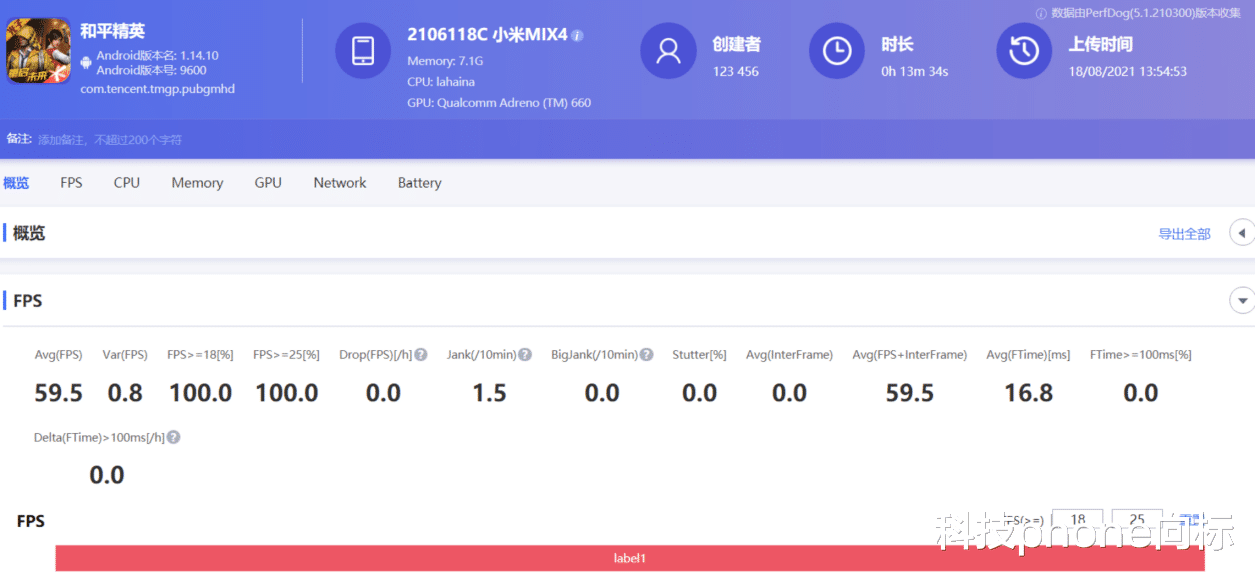Open the Memory tab

click(197, 183)
